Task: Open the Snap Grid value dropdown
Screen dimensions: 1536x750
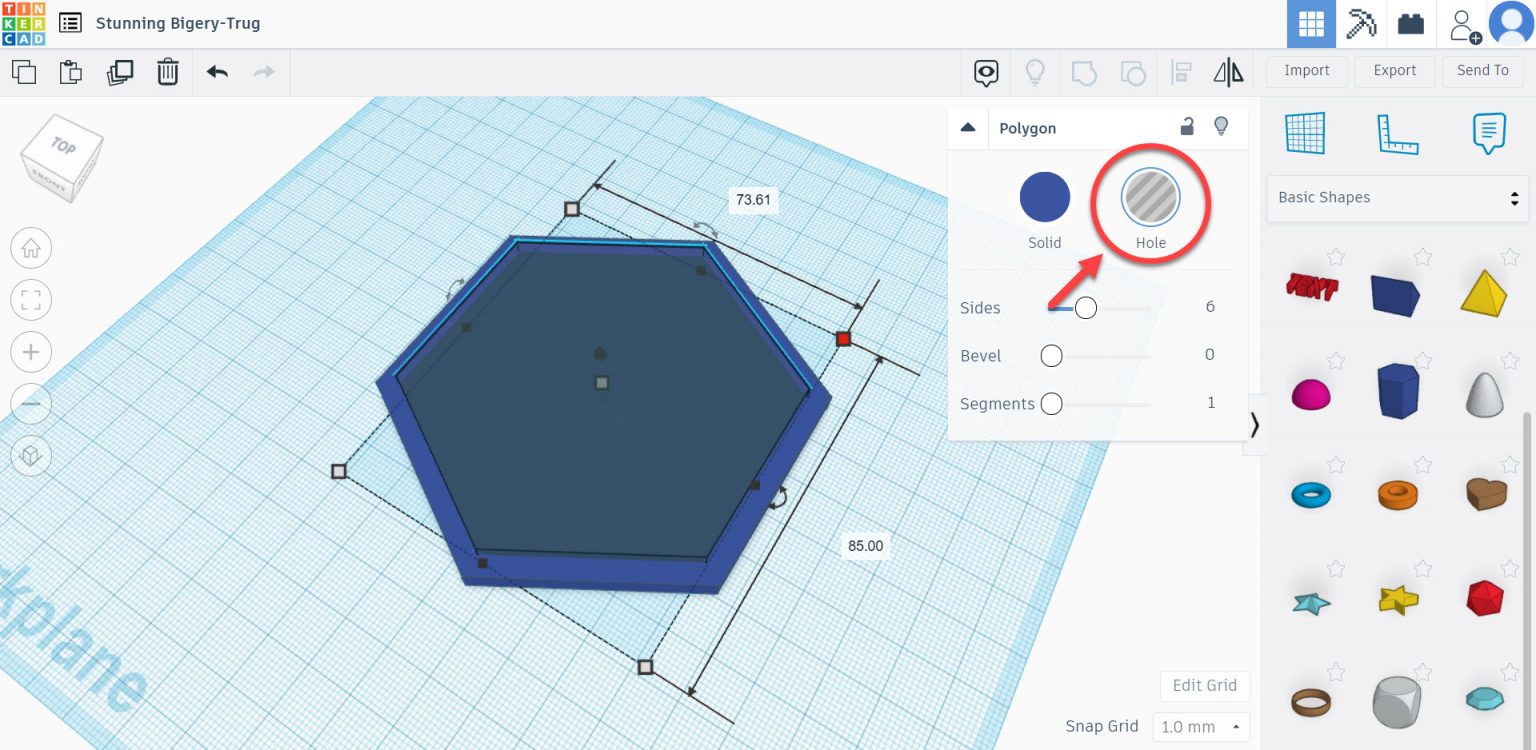Action: (x=1202, y=726)
